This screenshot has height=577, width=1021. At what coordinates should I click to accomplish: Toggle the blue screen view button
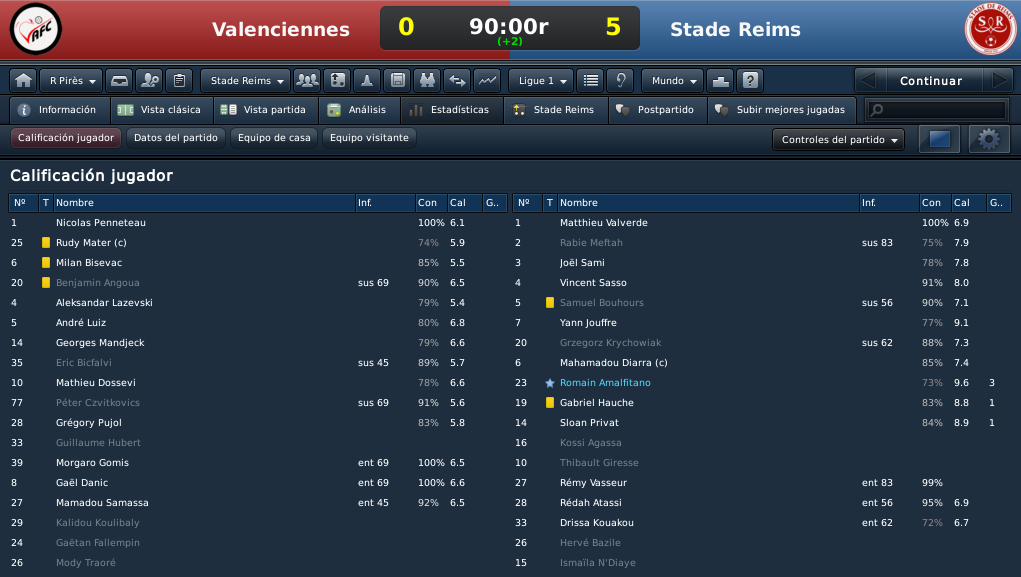(x=939, y=139)
